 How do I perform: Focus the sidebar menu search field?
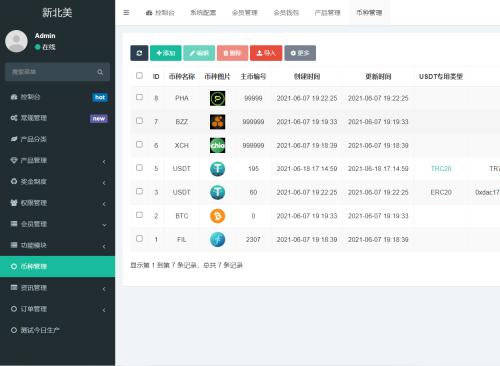pos(57,72)
